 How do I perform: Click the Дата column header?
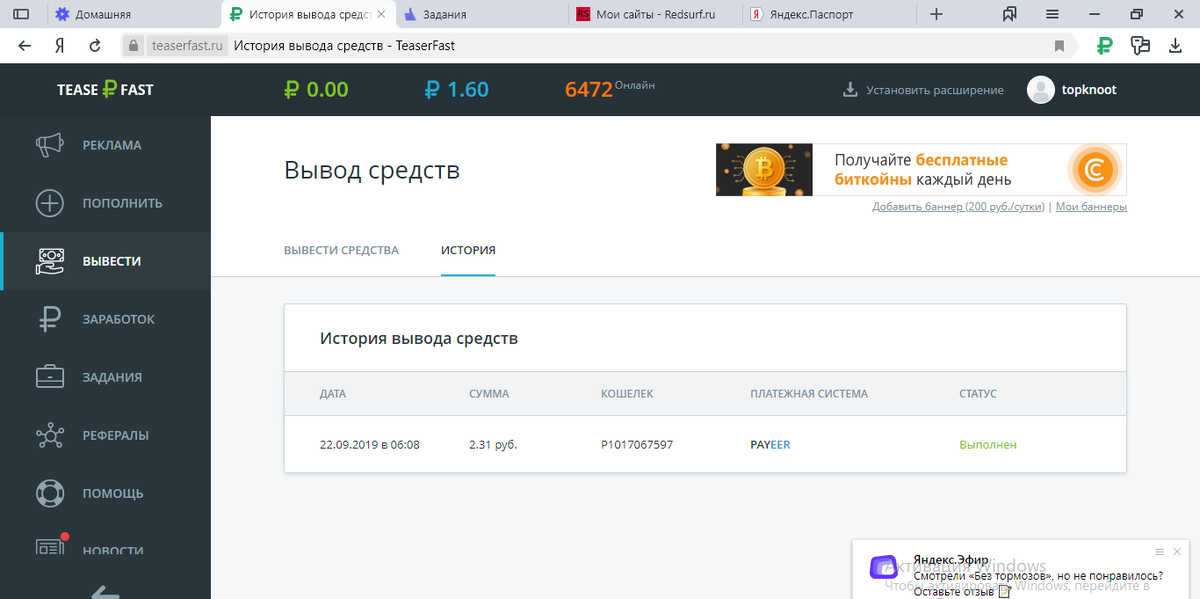[333, 394]
